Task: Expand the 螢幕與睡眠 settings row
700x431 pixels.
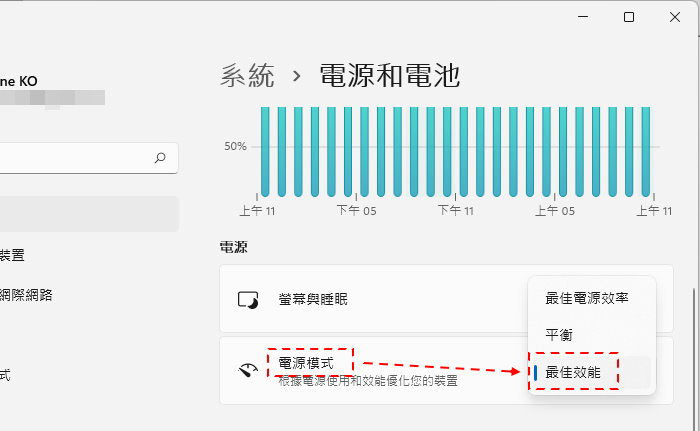Action: point(380,299)
